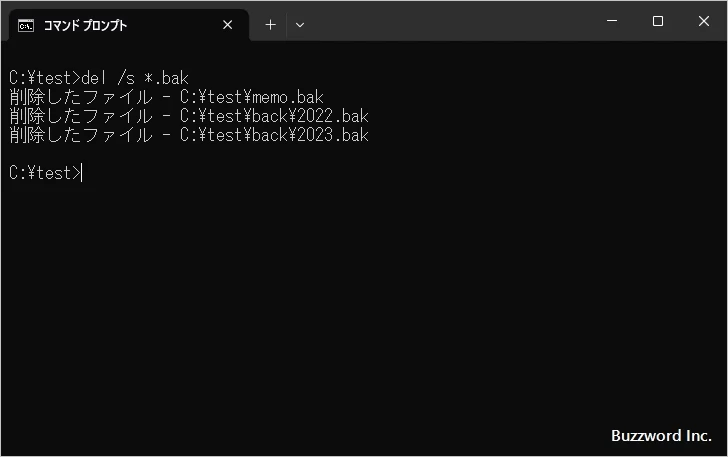728x457 pixels.
Task: Click the /s switch in the command
Action: pos(127,78)
